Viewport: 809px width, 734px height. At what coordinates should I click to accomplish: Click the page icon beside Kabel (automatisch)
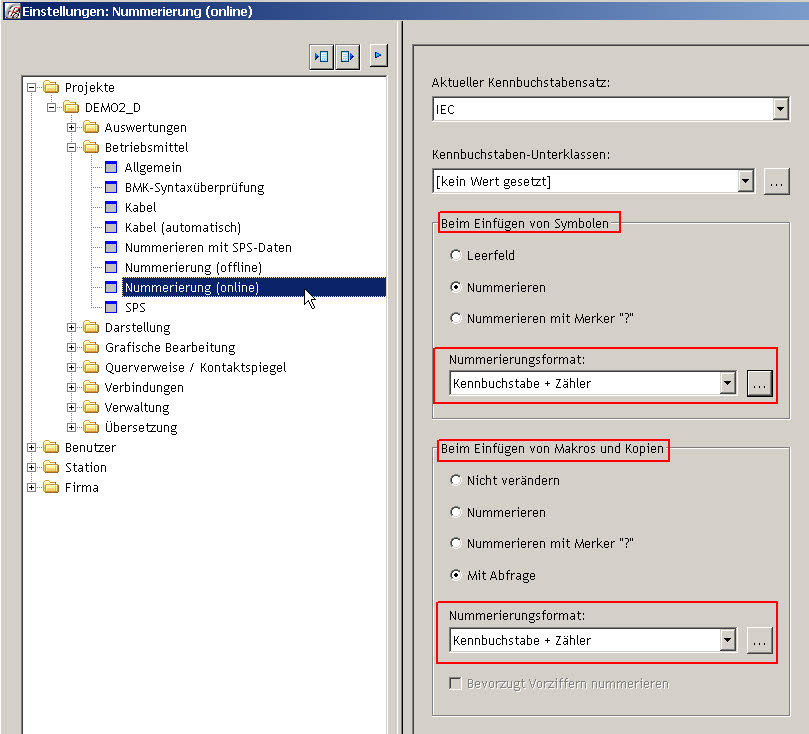(111, 227)
